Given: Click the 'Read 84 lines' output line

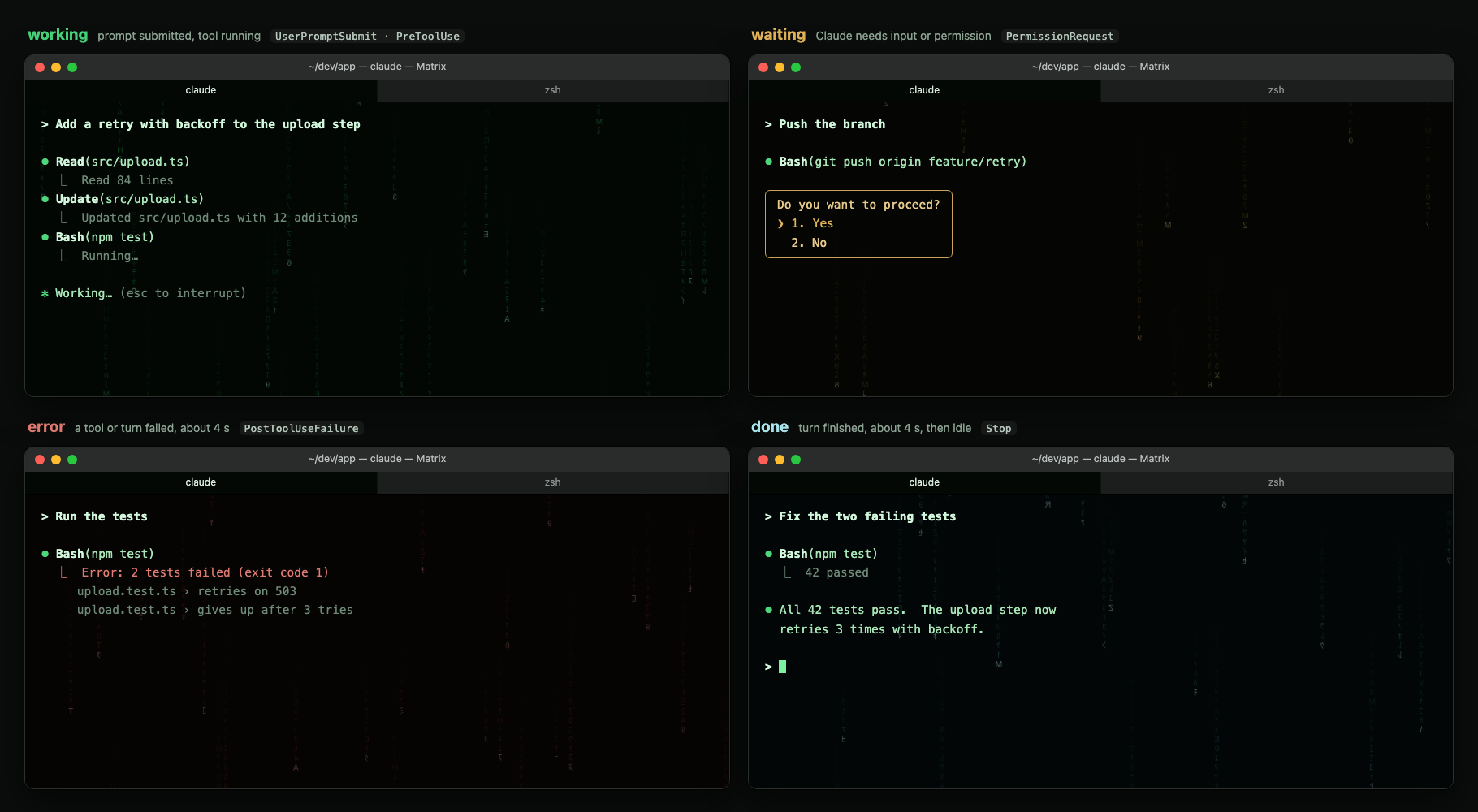Looking at the screenshot, I should [x=127, y=180].
